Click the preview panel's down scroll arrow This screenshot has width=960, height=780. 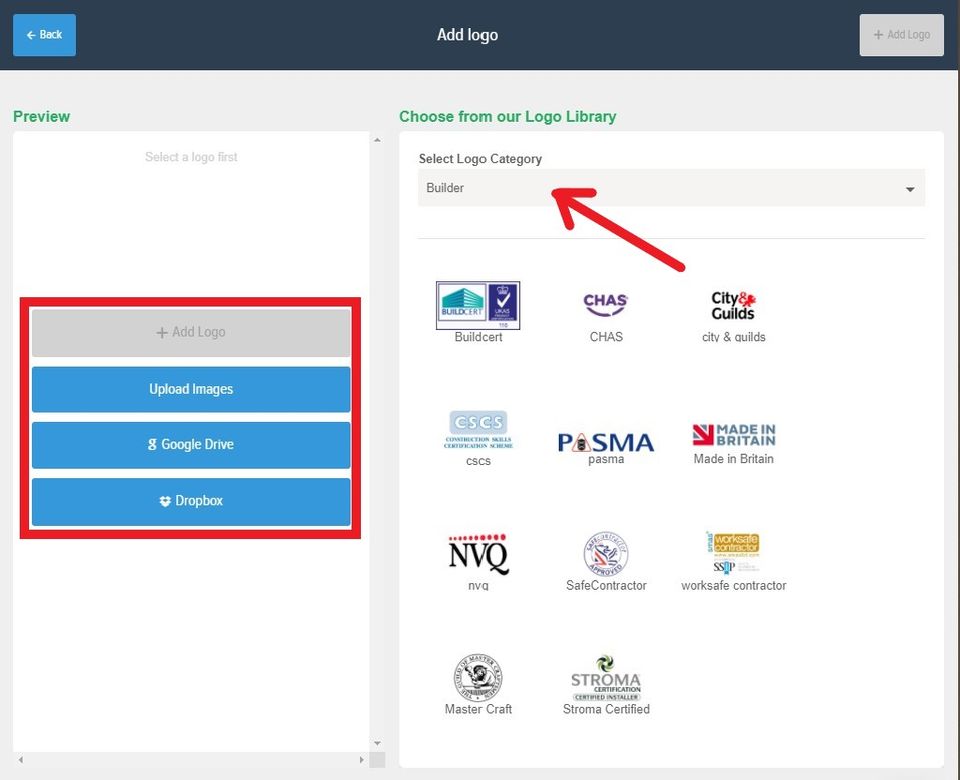pyautogui.click(x=377, y=743)
